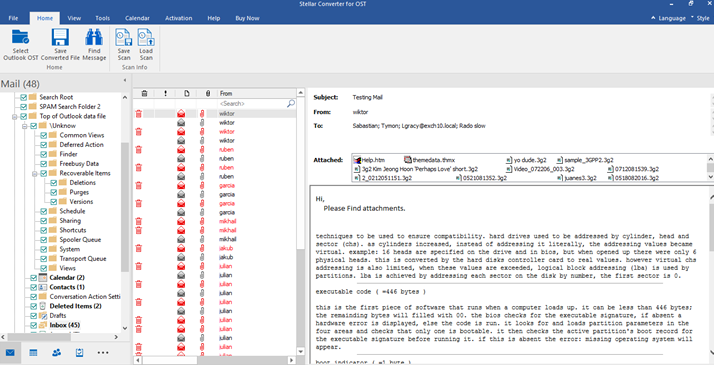This screenshot has width=714, height=365.
Task: Select the Spooler Queue folder
Action: pyautogui.click(x=80, y=240)
